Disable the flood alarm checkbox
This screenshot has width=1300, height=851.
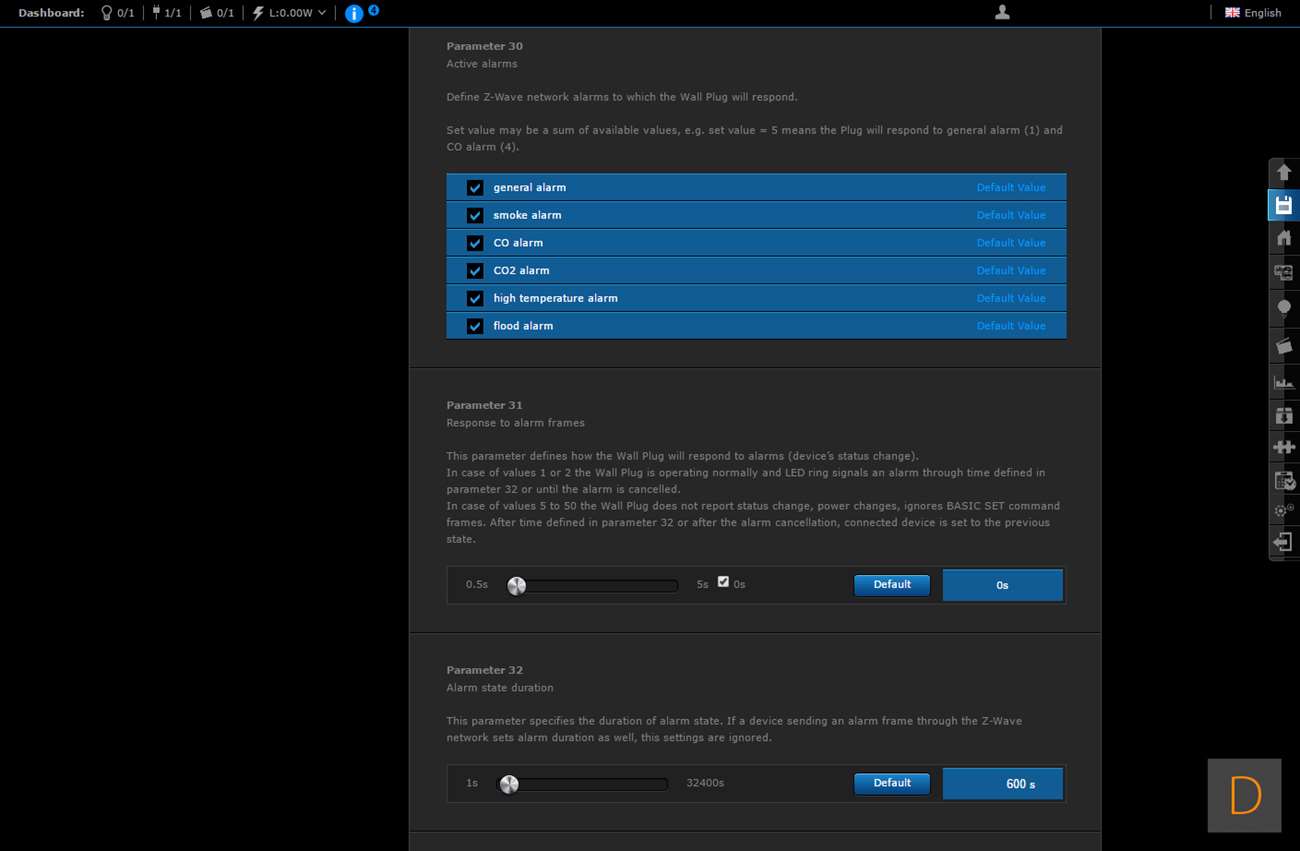(475, 326)
